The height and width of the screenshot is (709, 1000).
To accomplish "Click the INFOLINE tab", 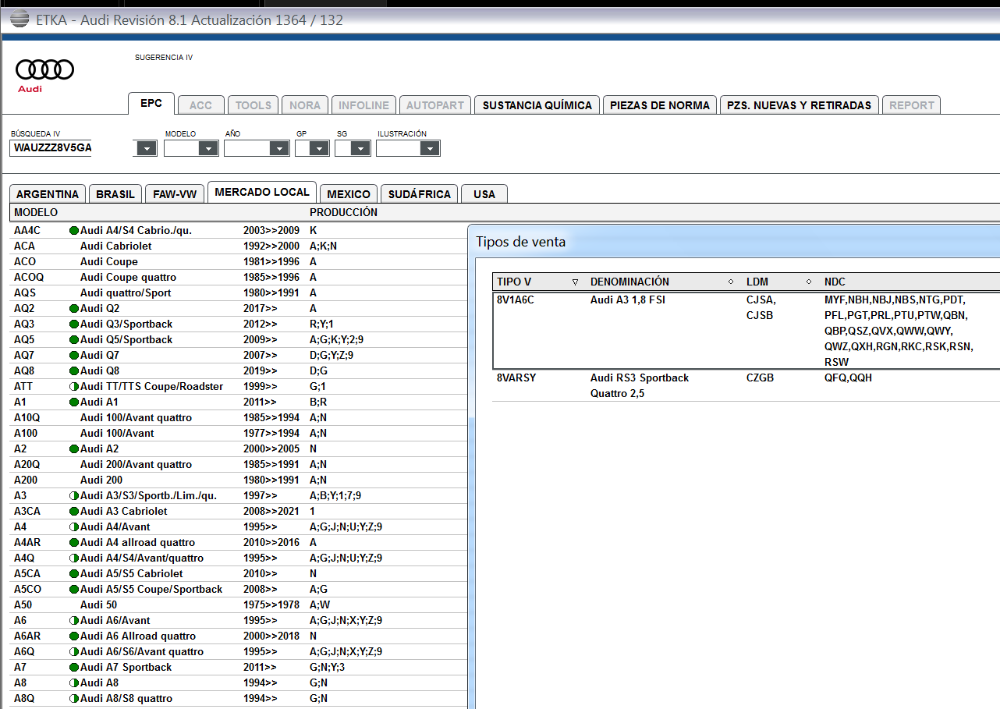I will 364,105.
